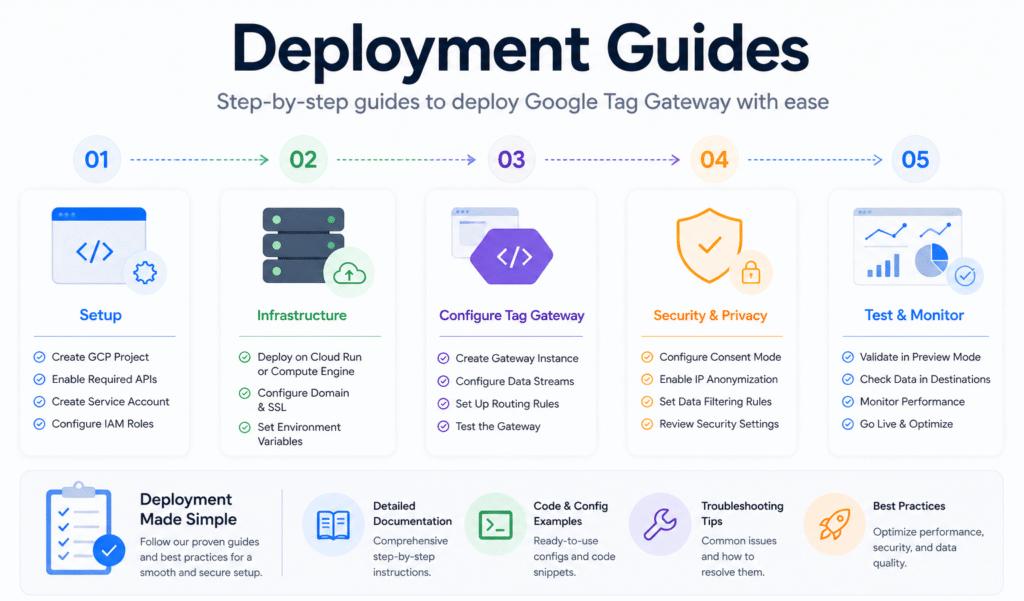
Task: Click the Enable Required APIs text
Action: (104, 380)
